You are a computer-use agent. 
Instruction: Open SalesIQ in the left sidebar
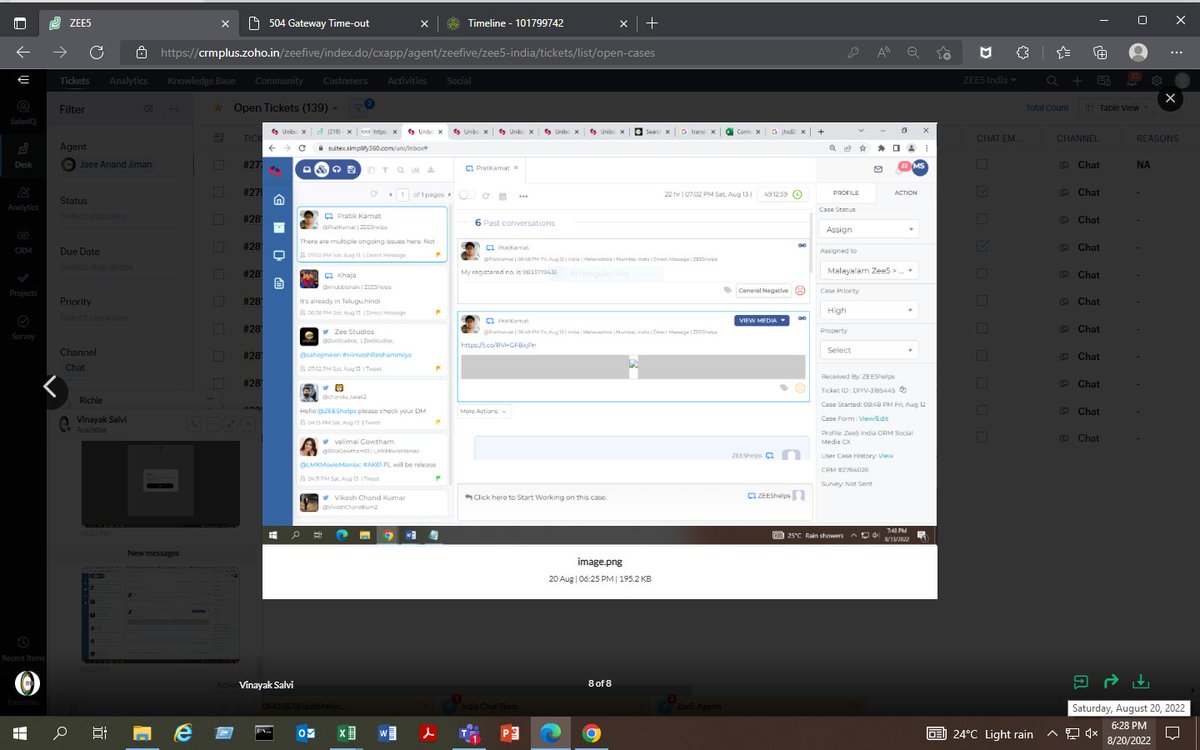coord(23,110)
